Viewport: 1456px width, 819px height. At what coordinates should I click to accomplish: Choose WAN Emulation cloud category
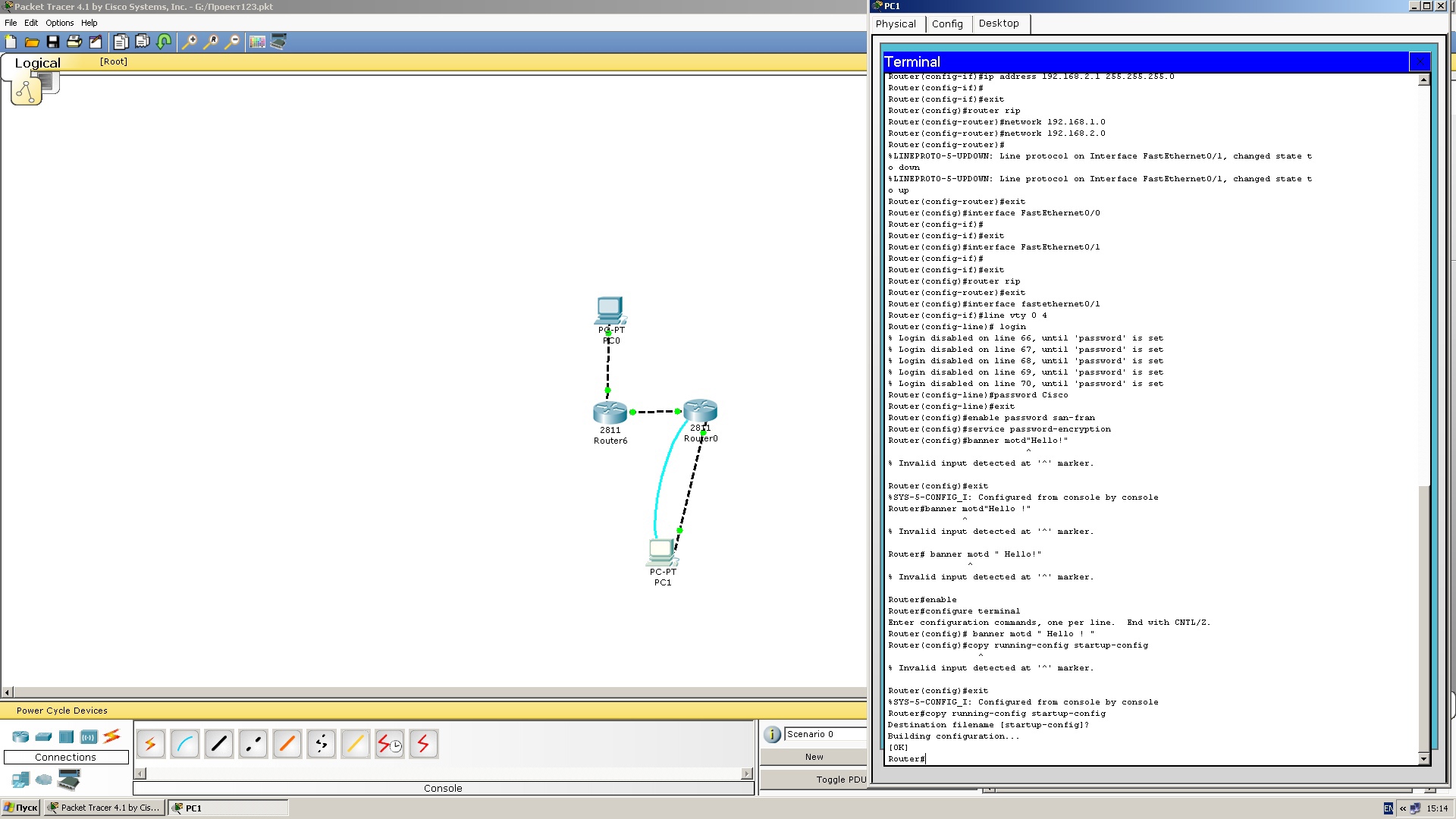point(44,780)
